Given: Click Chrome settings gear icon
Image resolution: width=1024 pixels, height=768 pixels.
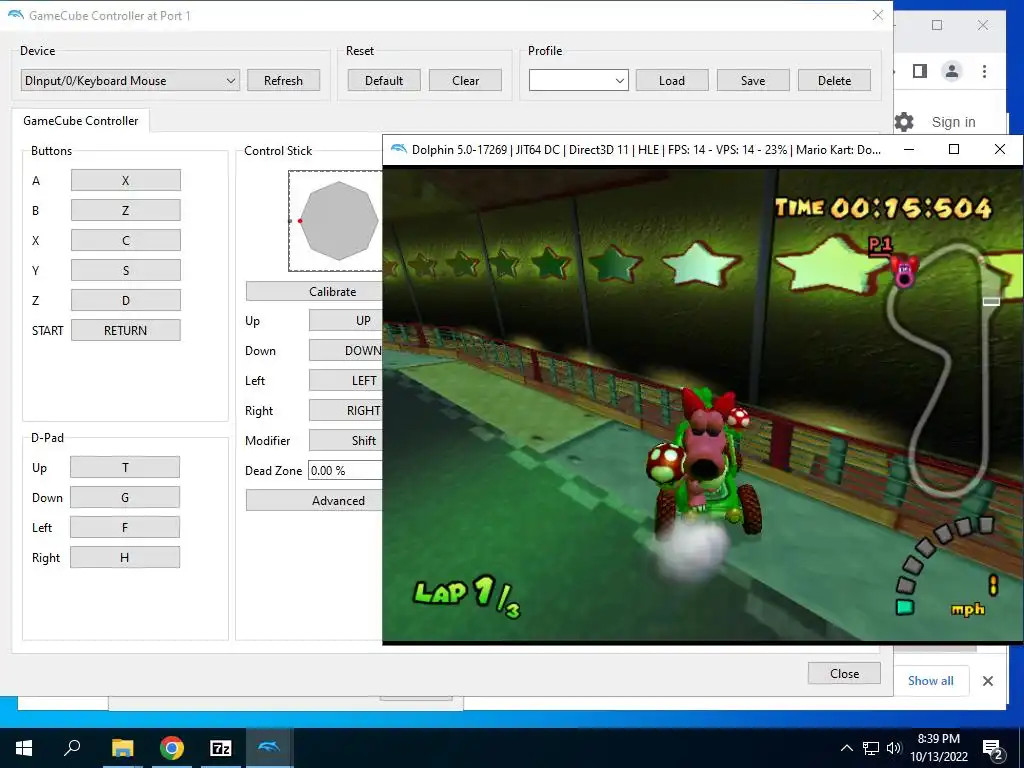Looking at the screenshot, I should 904,121.
